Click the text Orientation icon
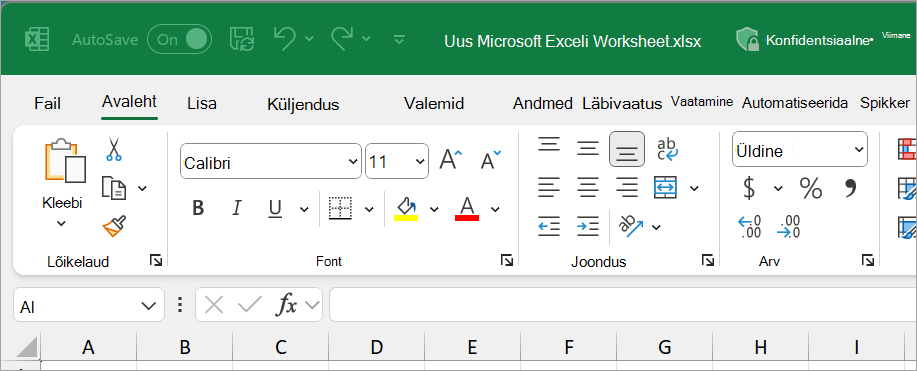 pyautogui.click(x=631, y=226)
